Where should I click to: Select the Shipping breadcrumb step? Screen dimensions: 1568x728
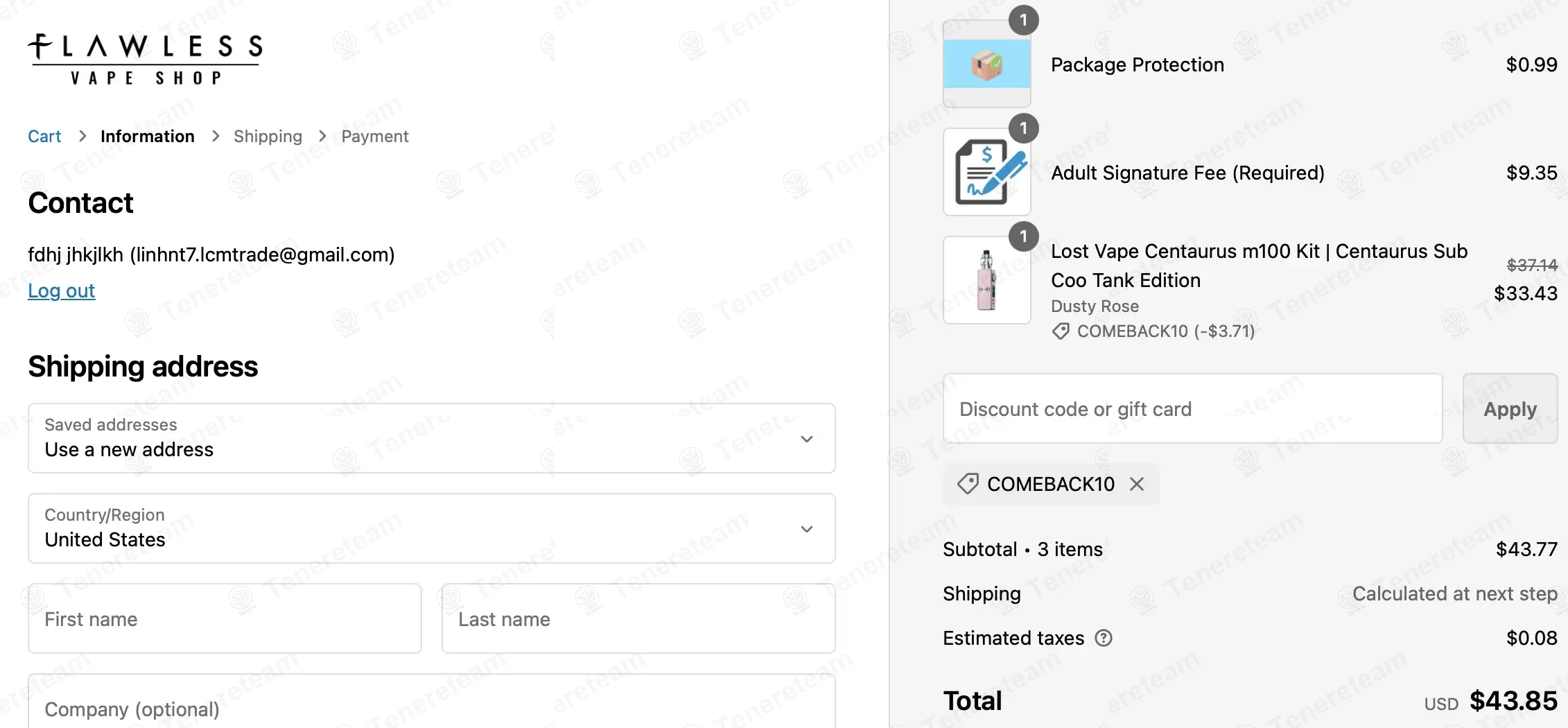(268, 136)
